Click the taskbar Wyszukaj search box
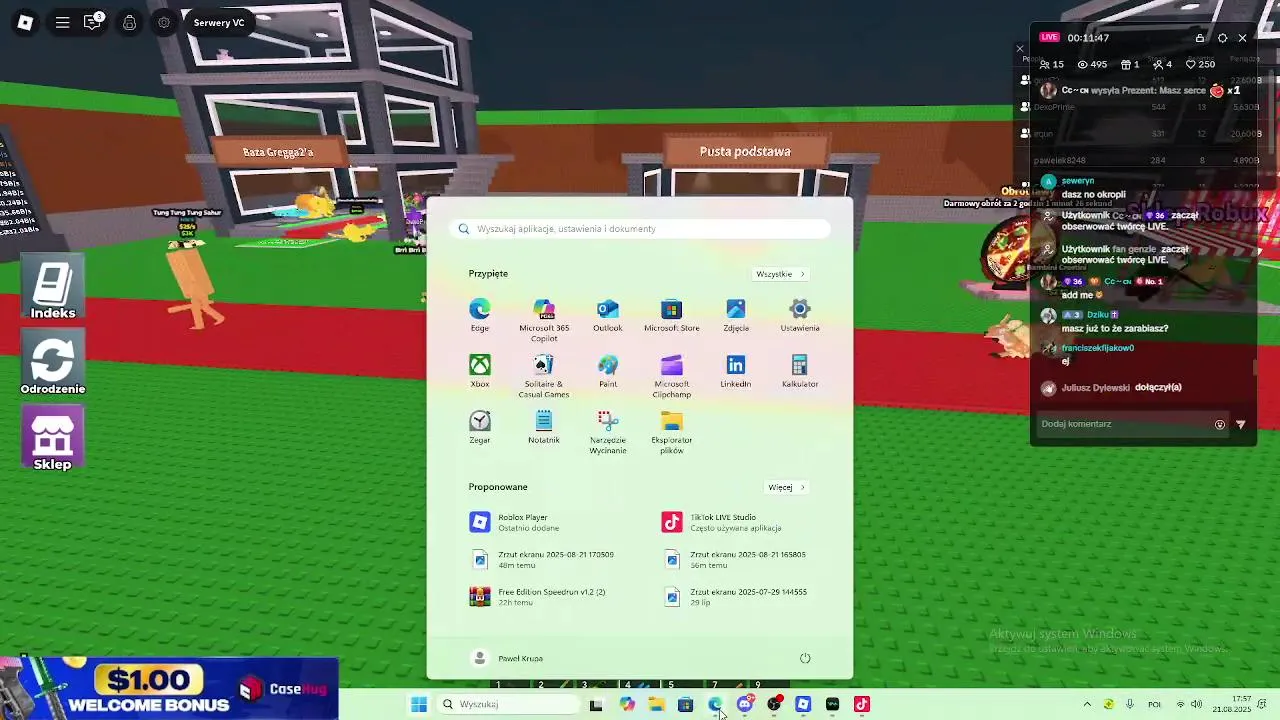This screenshot has height=720, width=1280. [x=509, y=704]
